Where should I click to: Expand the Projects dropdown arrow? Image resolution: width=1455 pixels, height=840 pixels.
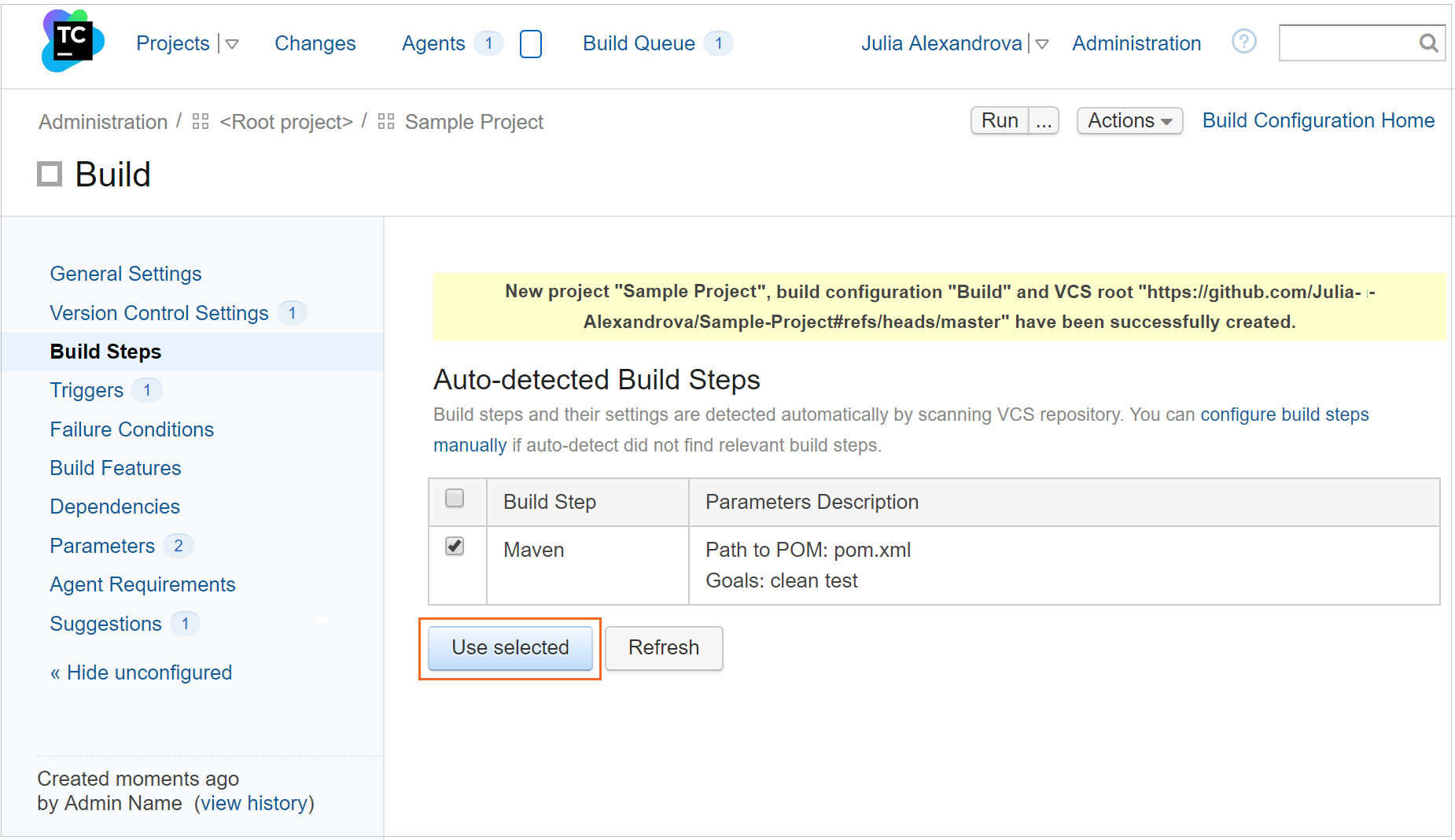[x=232, y=44]
